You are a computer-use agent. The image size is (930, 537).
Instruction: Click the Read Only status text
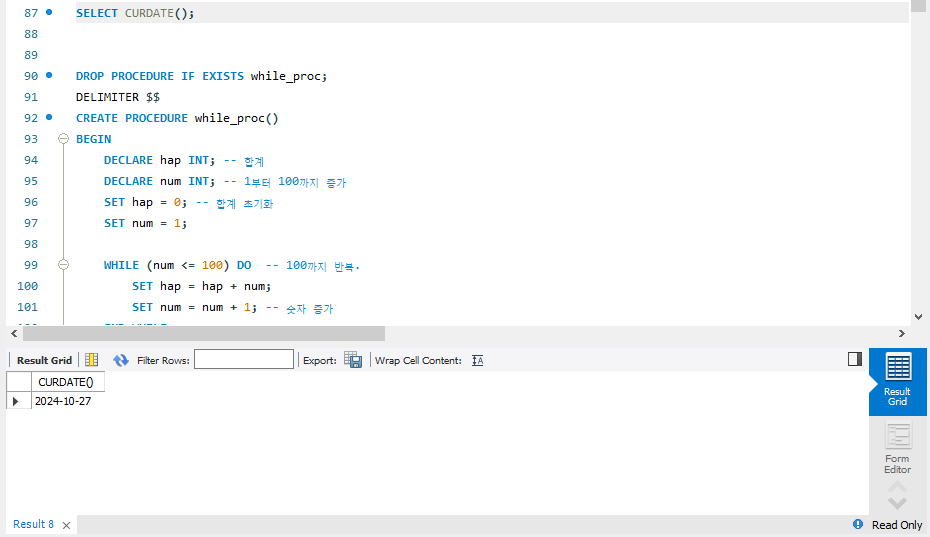(897, 525)
